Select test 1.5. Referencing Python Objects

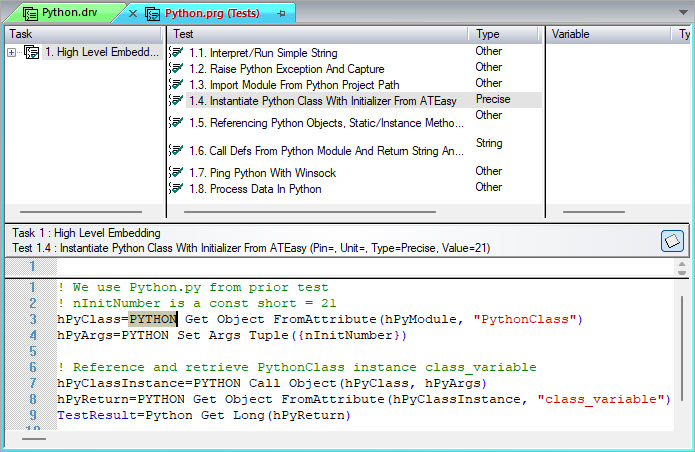coord(327,123)
